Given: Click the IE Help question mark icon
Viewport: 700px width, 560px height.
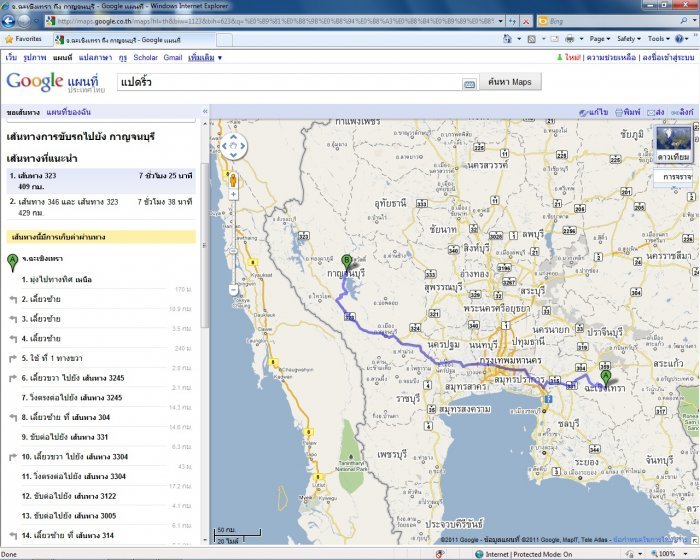Looking at the screenshot, I should [679, 39].
